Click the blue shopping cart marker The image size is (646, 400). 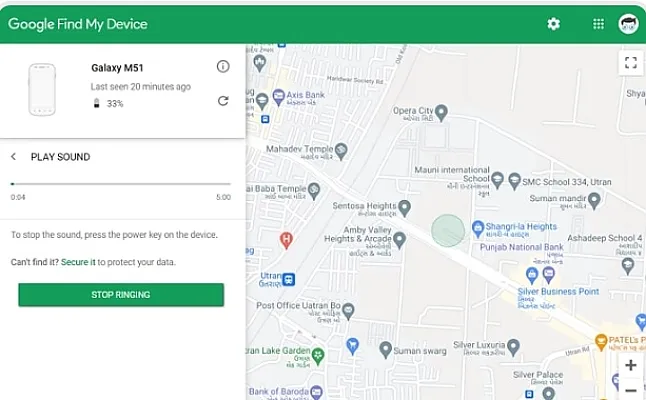click(x=352, y=346)
